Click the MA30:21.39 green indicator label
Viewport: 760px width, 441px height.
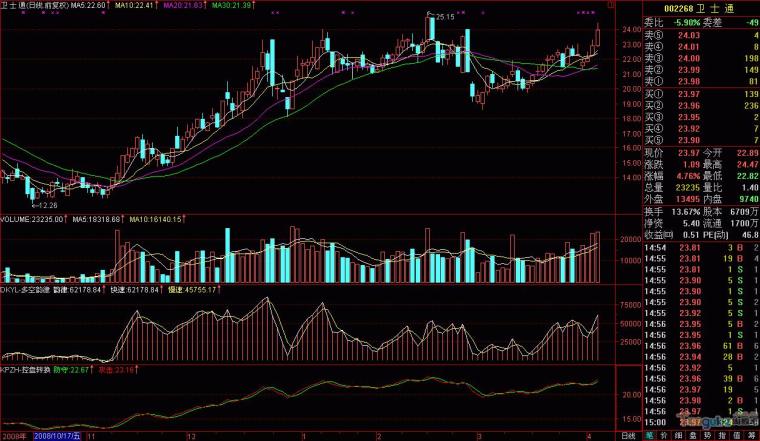[x=232, y=5]
